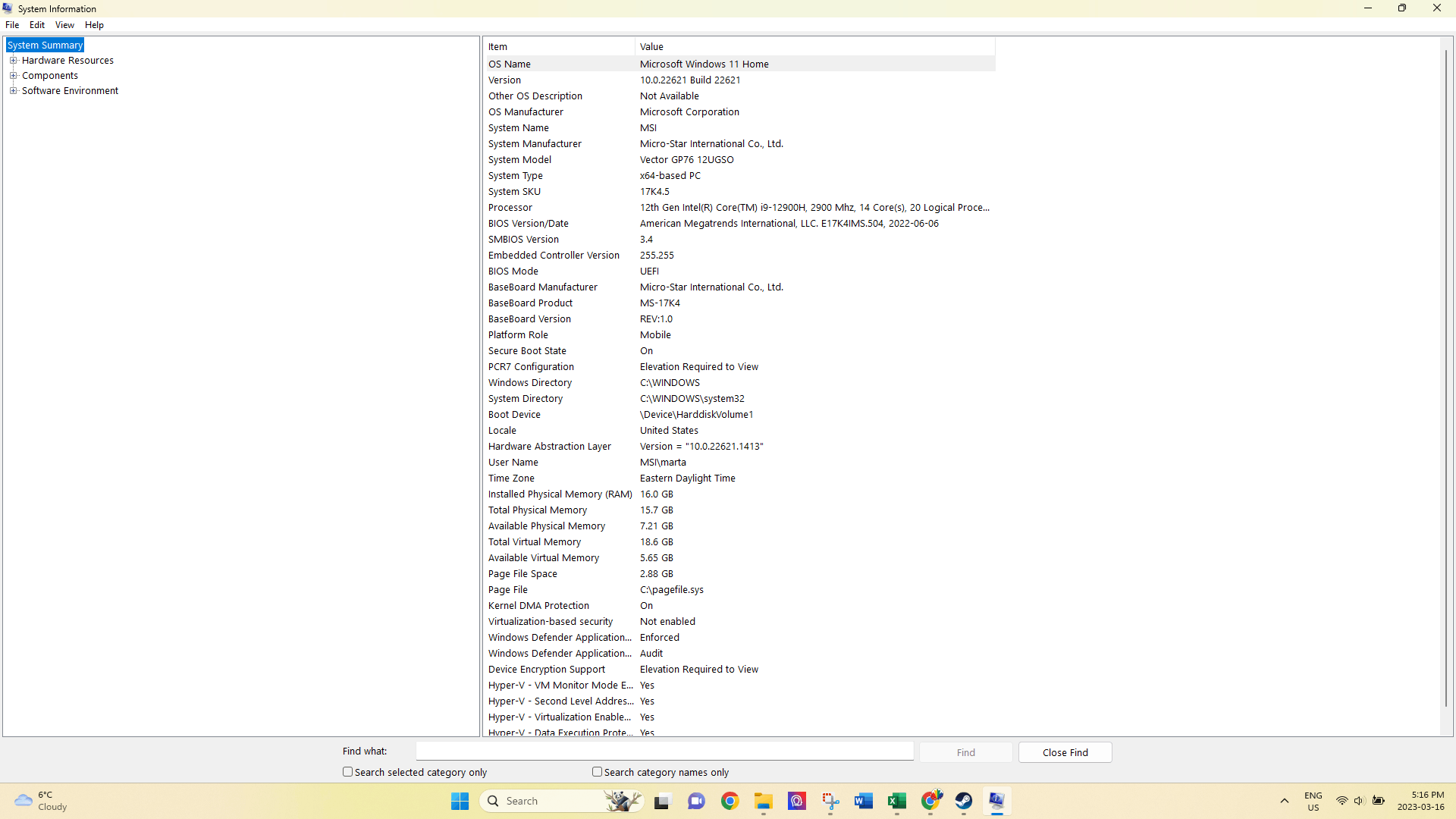Switch to Microsoft Word in the taskbar
Viewport: 1456px width, 819px height.
863,801
